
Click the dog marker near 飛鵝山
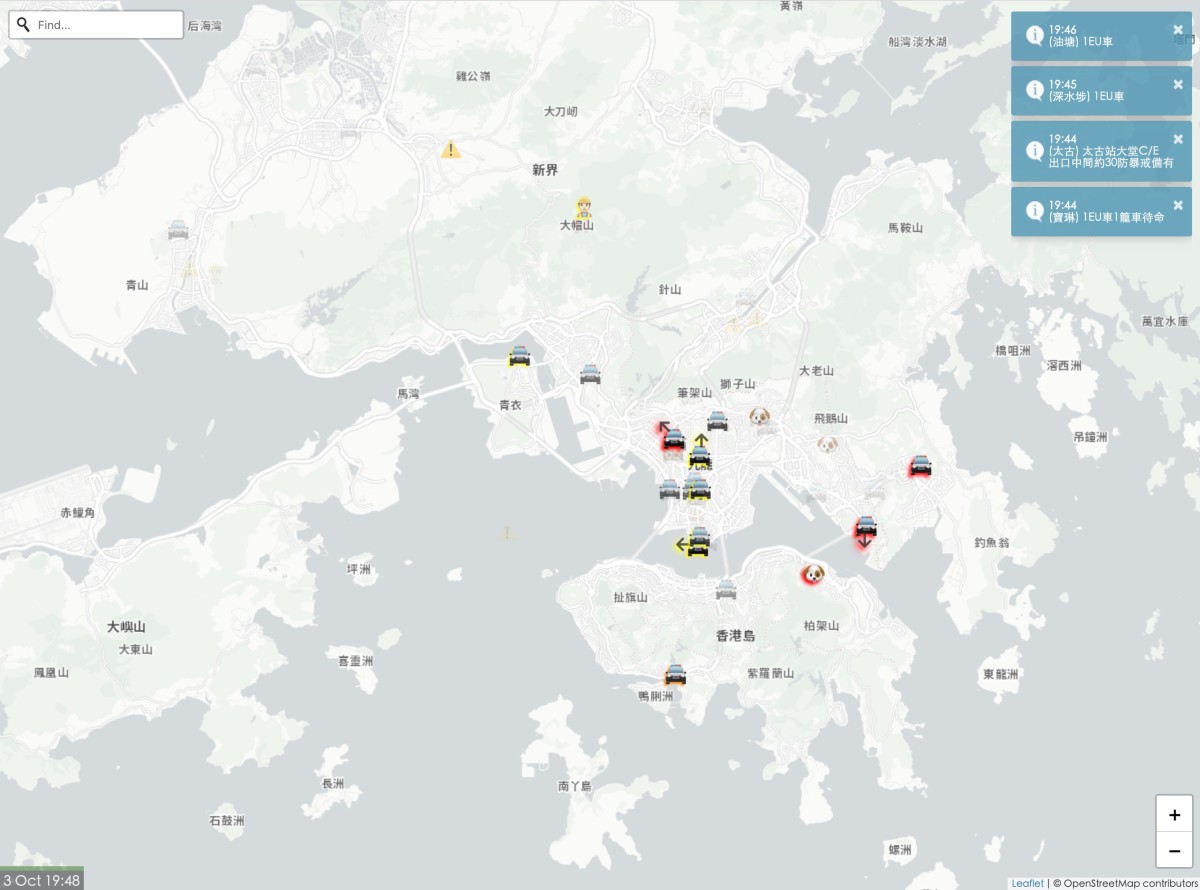(x=826, y=444)
